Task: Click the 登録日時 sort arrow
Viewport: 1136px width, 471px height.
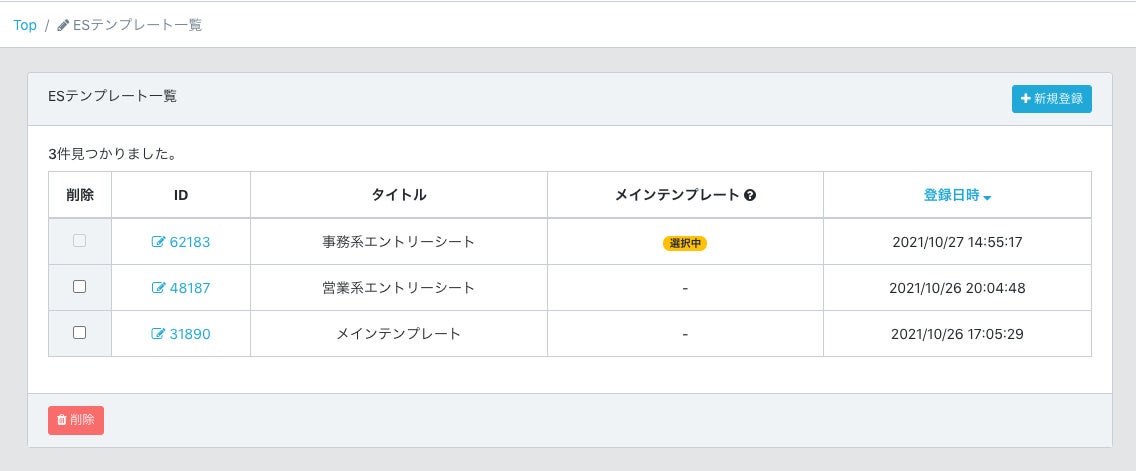Action: point(987,198)
